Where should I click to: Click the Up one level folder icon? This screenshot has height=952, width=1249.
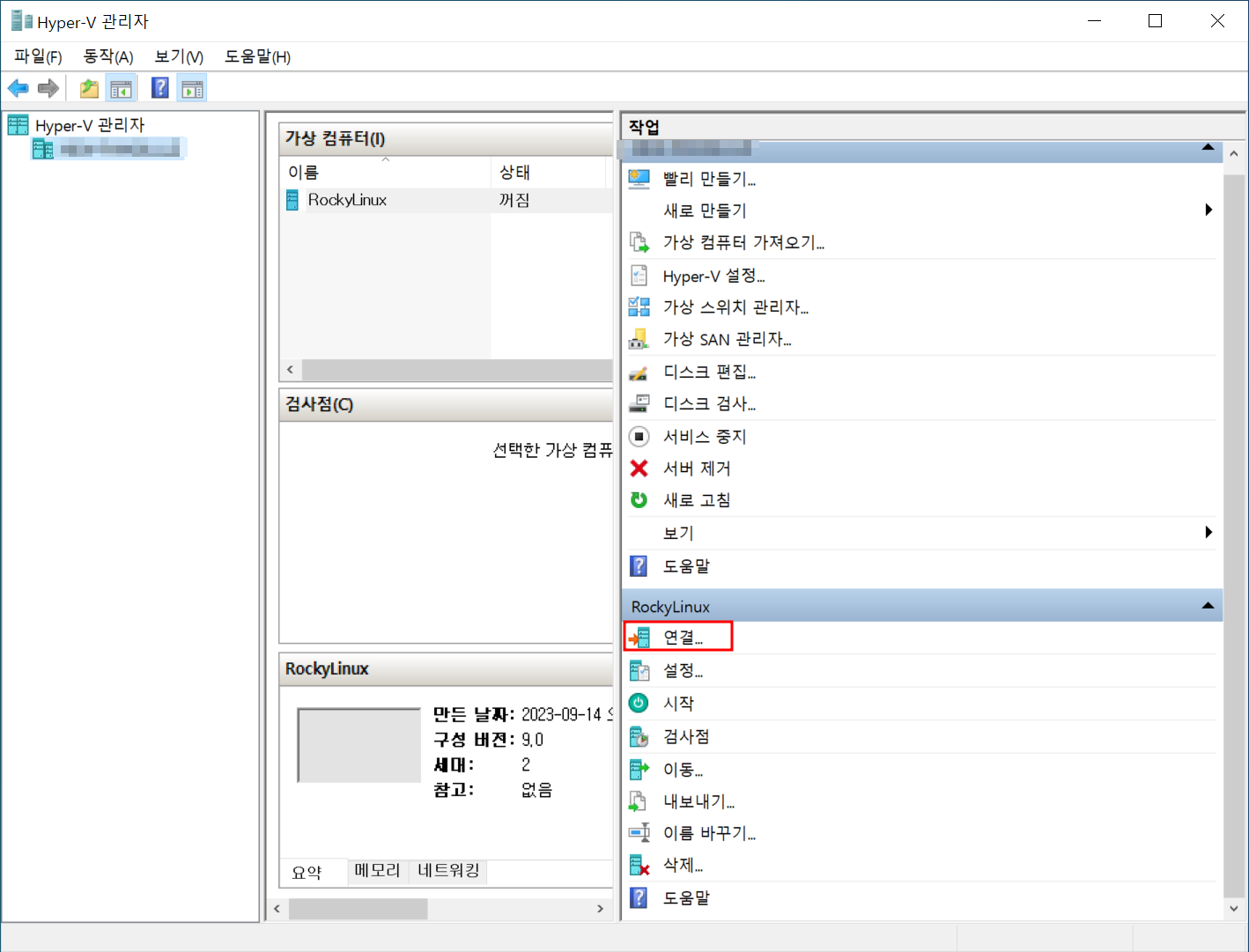point(89,88)
